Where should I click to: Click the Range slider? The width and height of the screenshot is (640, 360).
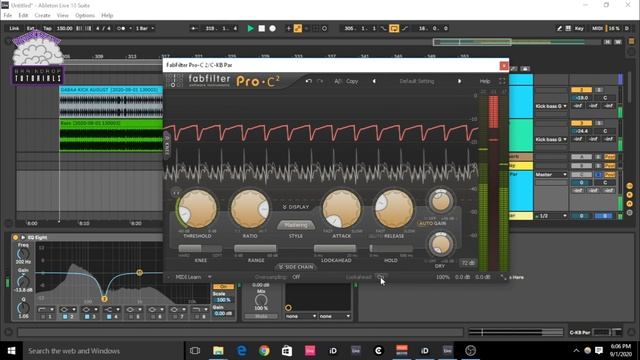click(x=256, y=248)
